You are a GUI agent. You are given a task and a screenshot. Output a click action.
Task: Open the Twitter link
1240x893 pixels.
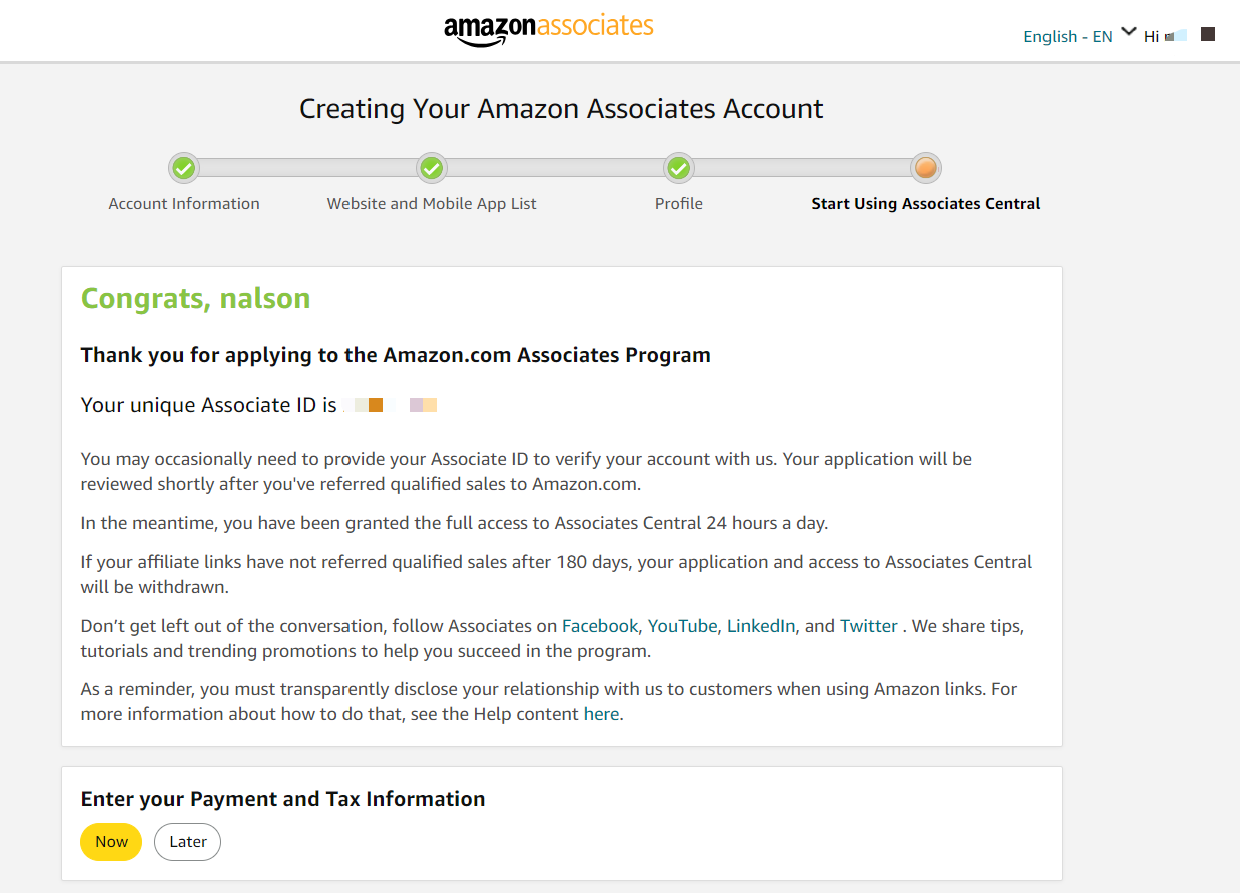(868, 626)
